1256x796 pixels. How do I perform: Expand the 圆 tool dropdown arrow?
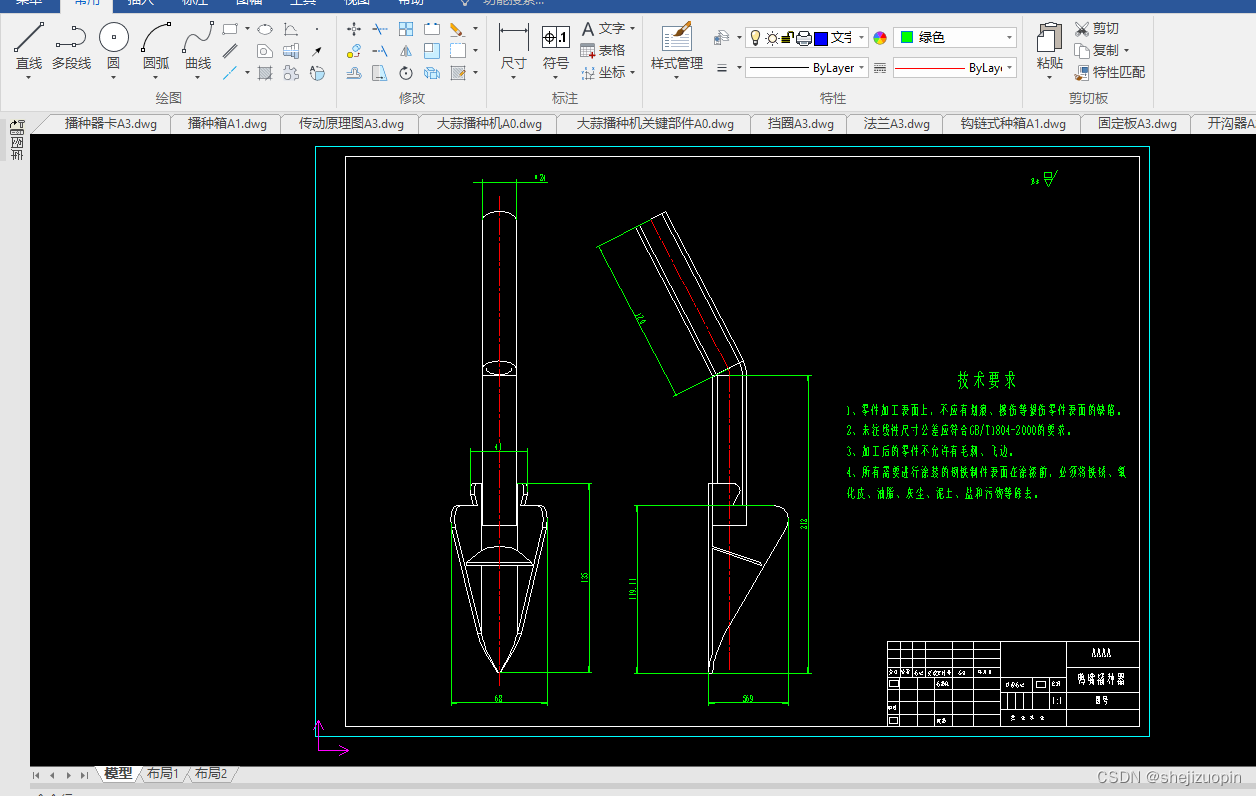[x=114, y=77]
